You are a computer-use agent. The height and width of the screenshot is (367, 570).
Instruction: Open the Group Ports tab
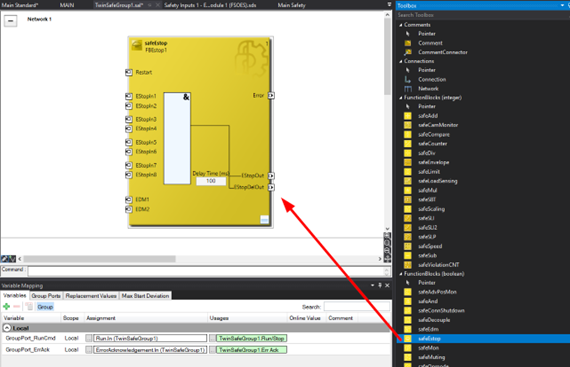click(46, 296)
